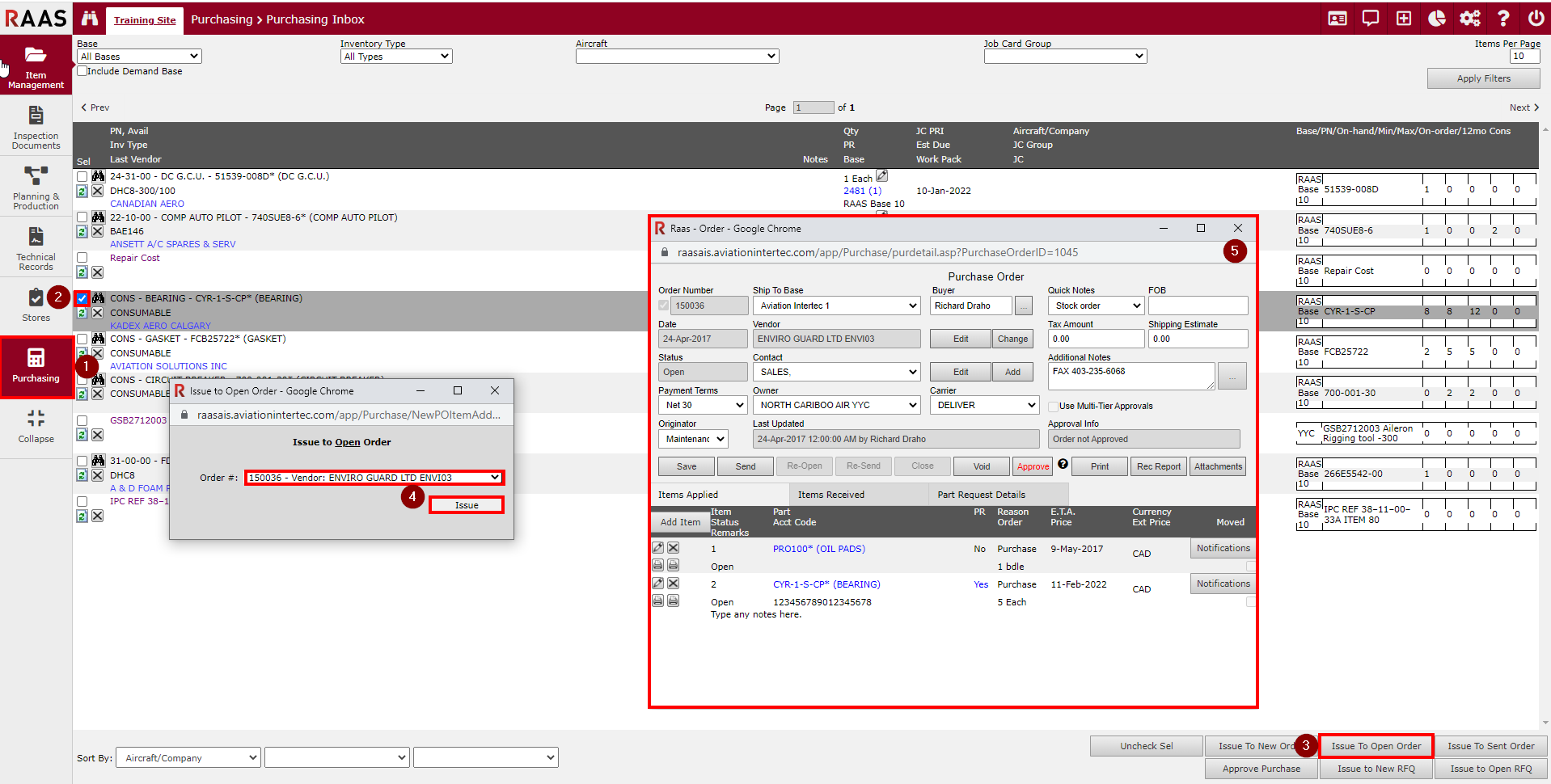1551x784 pixels.
Task: Click the Issue To Open Order button
Action: tap(1376, 746)
